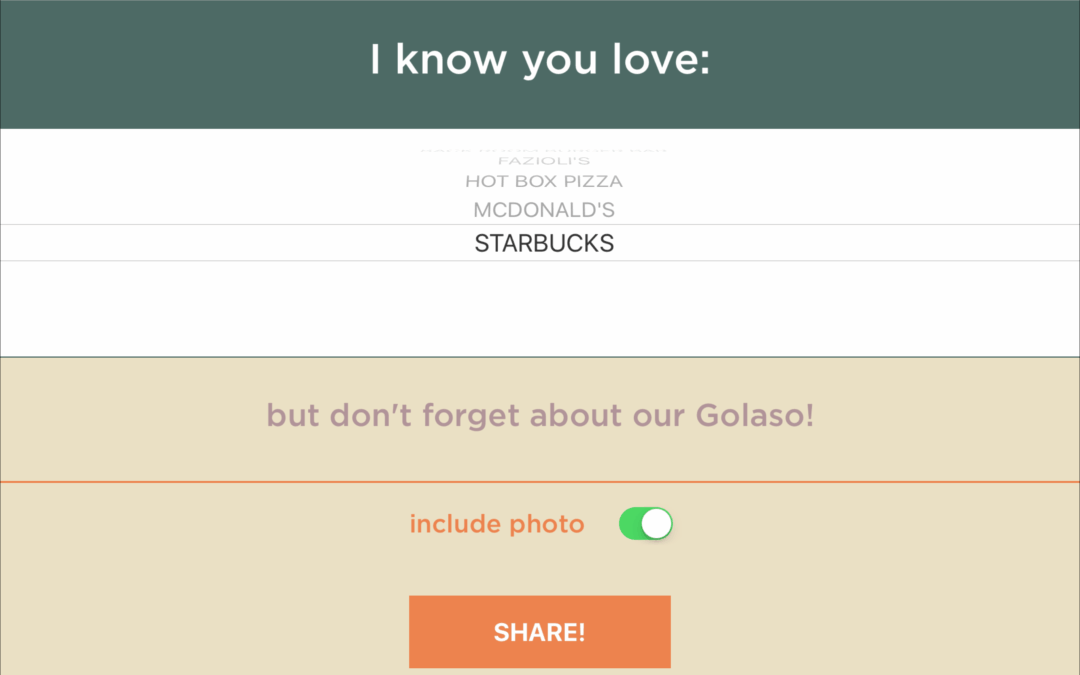Tap the word 'love:' in the heading

point(661,59)
